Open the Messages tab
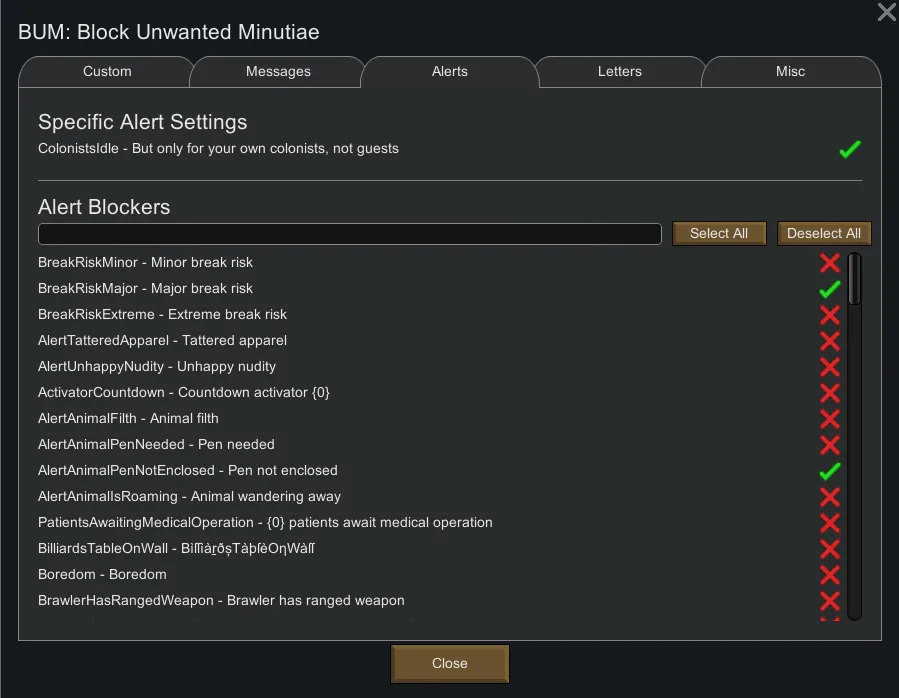This screenshot has width=899, height=698. coord(278,72)
